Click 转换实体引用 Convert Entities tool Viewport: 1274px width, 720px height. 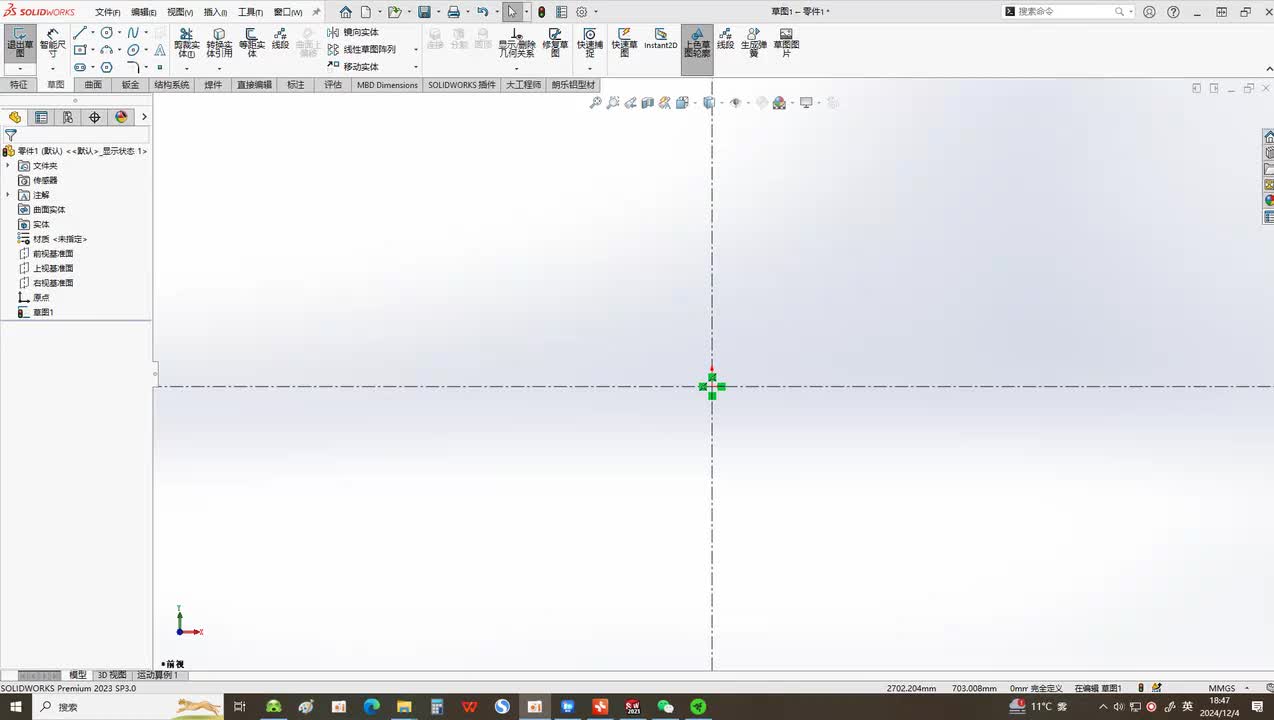219,42
